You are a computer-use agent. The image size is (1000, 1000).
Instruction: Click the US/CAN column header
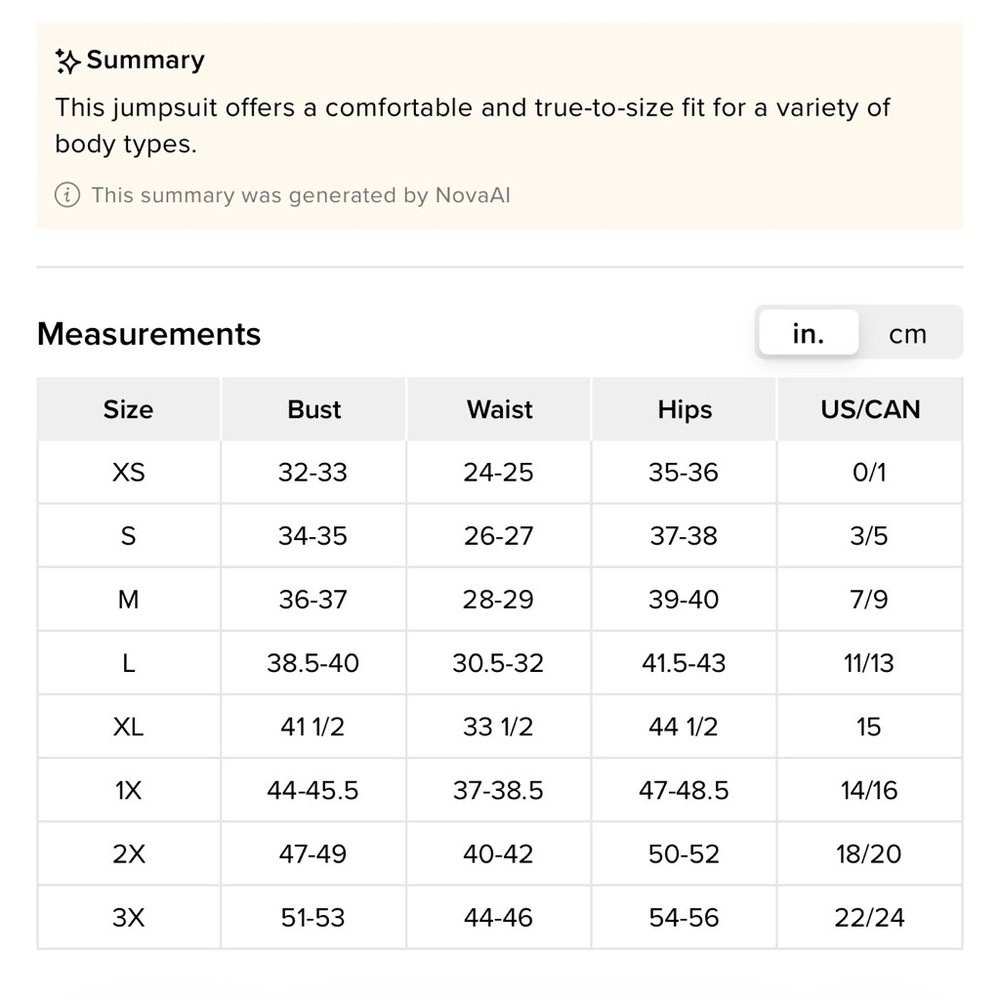(x=869, y=409)
